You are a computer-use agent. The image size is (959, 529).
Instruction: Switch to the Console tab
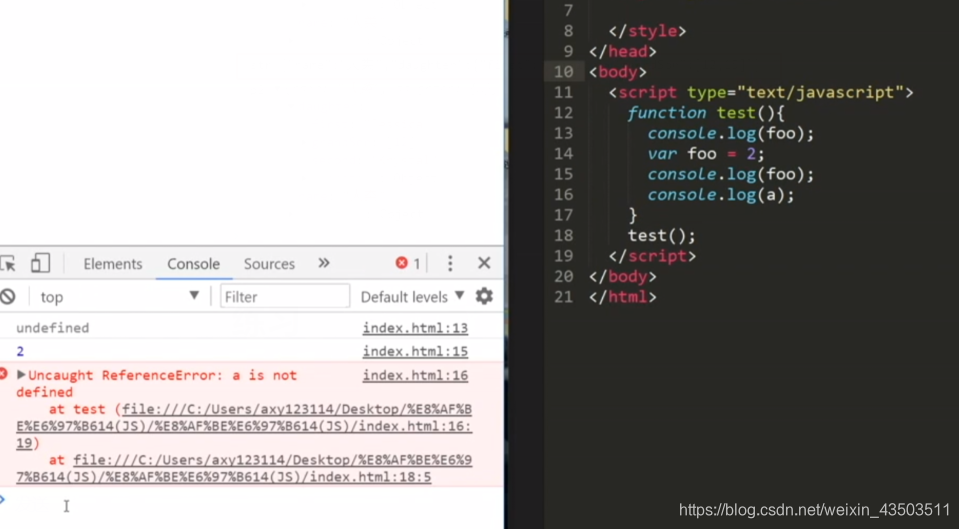193,264
